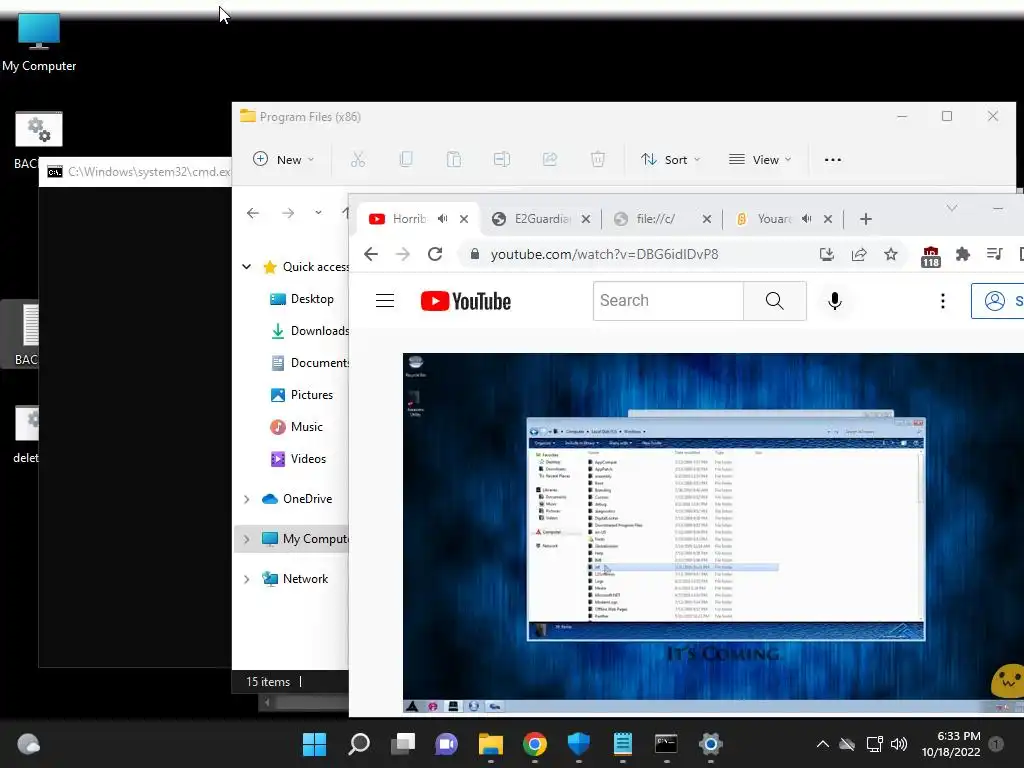
Task: Expand Network tree node
Action: 246,579
